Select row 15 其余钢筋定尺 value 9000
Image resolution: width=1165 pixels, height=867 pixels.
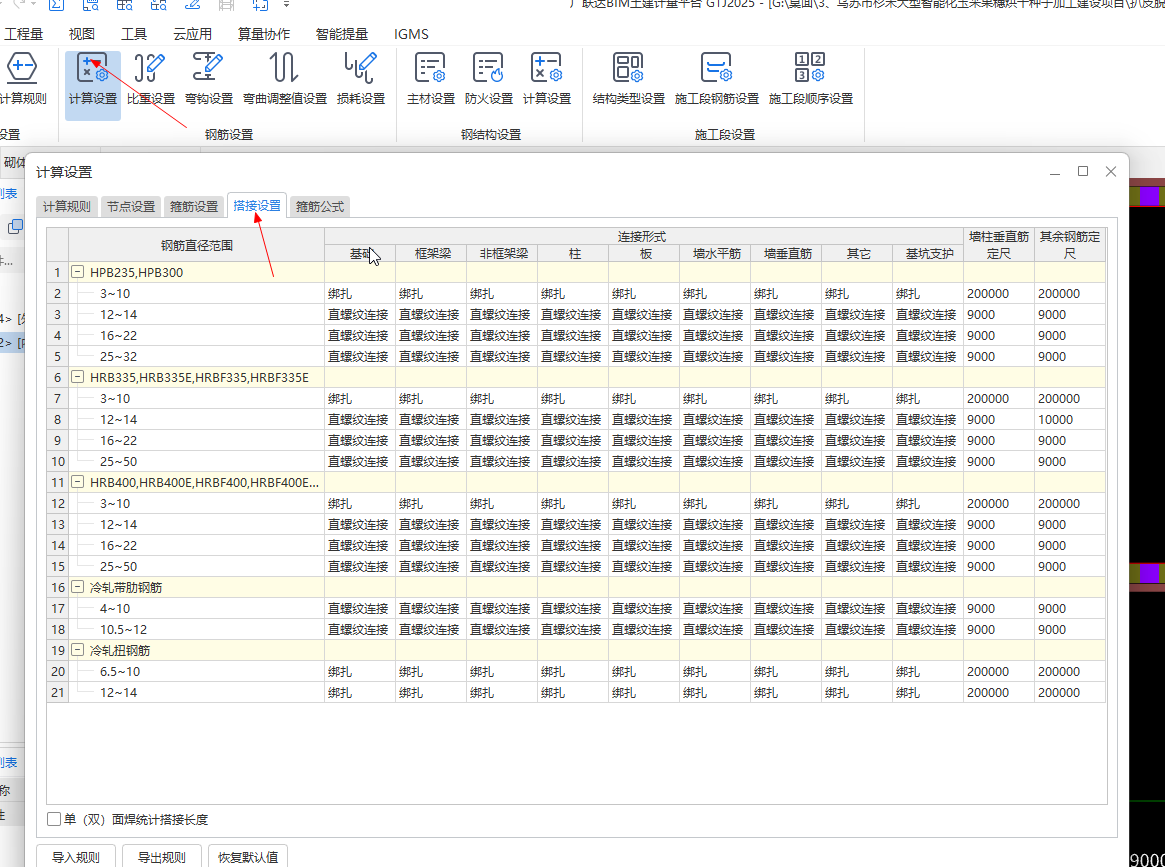(1070, 566)
